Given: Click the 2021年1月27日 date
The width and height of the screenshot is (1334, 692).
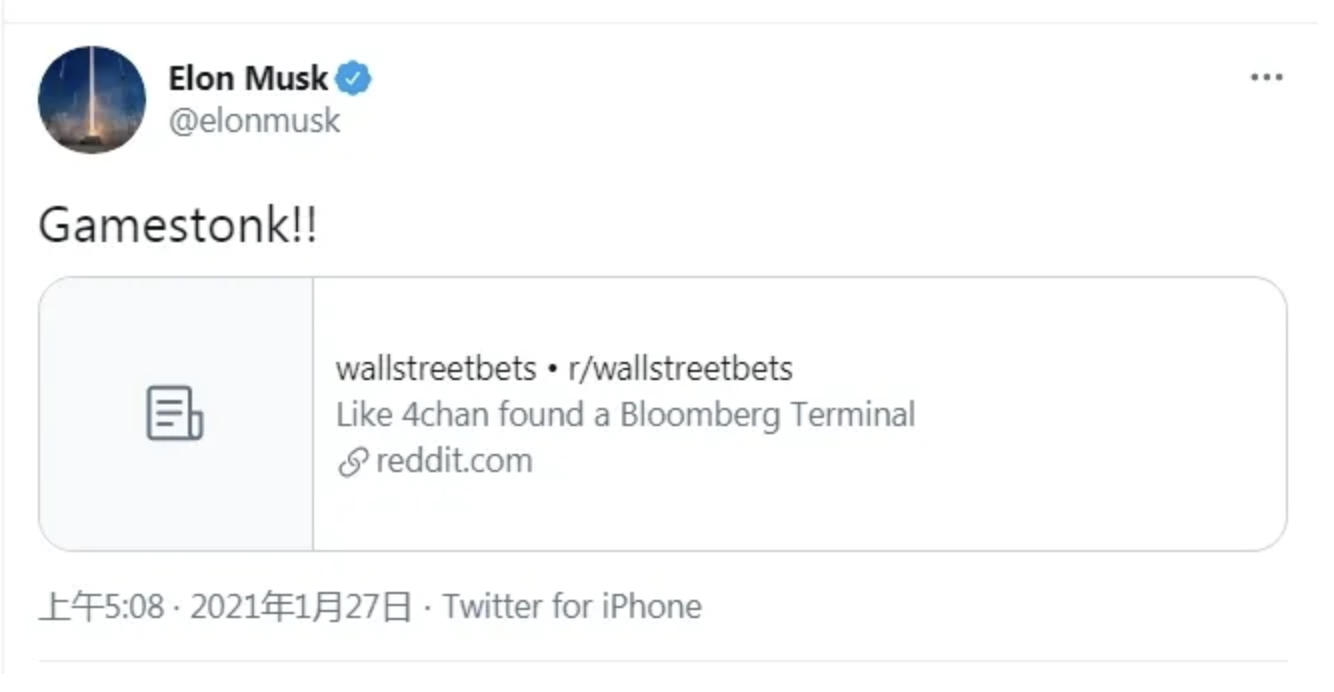Looking at the screenshot, I should tap(300, 606).
